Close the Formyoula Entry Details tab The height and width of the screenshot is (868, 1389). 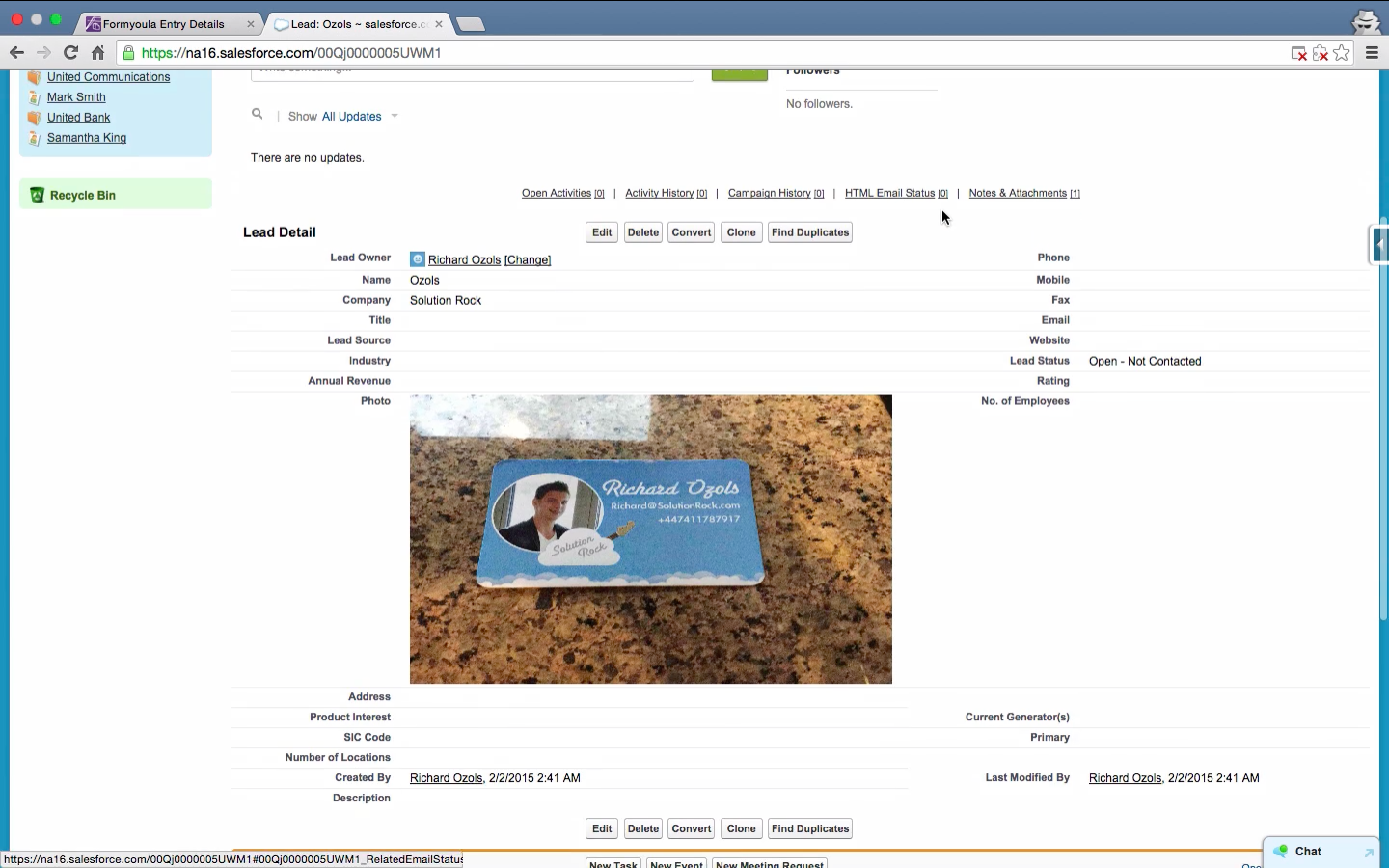pos(251,24)
